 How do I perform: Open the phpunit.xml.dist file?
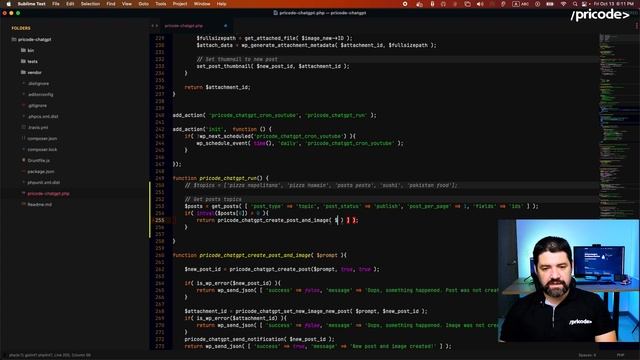[44, 182]
